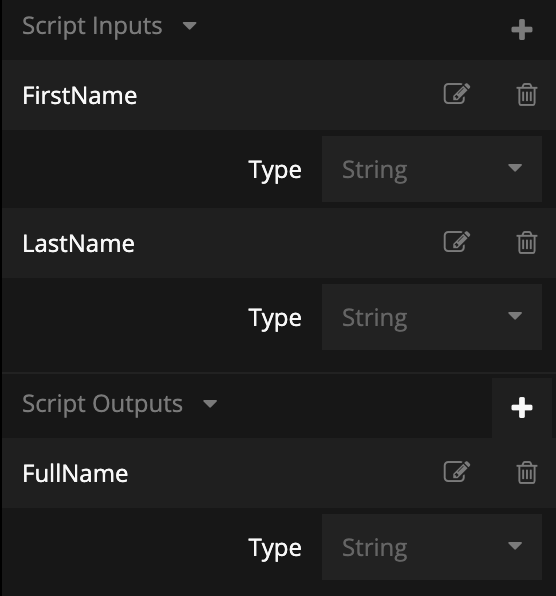Viewport: 556px width, 596px height.
Task: Click the Type label under FullName
Action: [x=275, y=548]
